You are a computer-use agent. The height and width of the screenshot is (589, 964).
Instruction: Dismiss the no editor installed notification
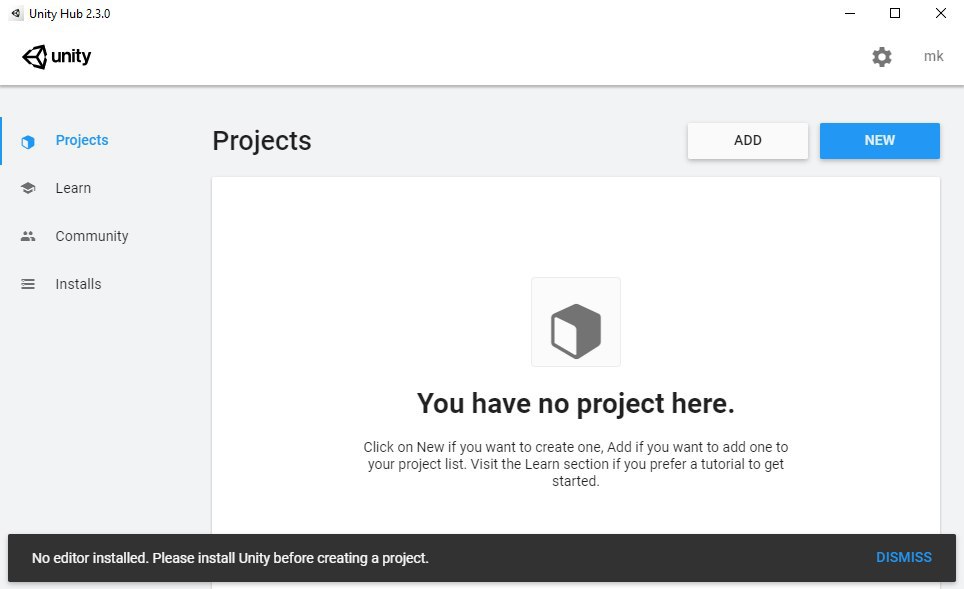click(x=904, y=557)
